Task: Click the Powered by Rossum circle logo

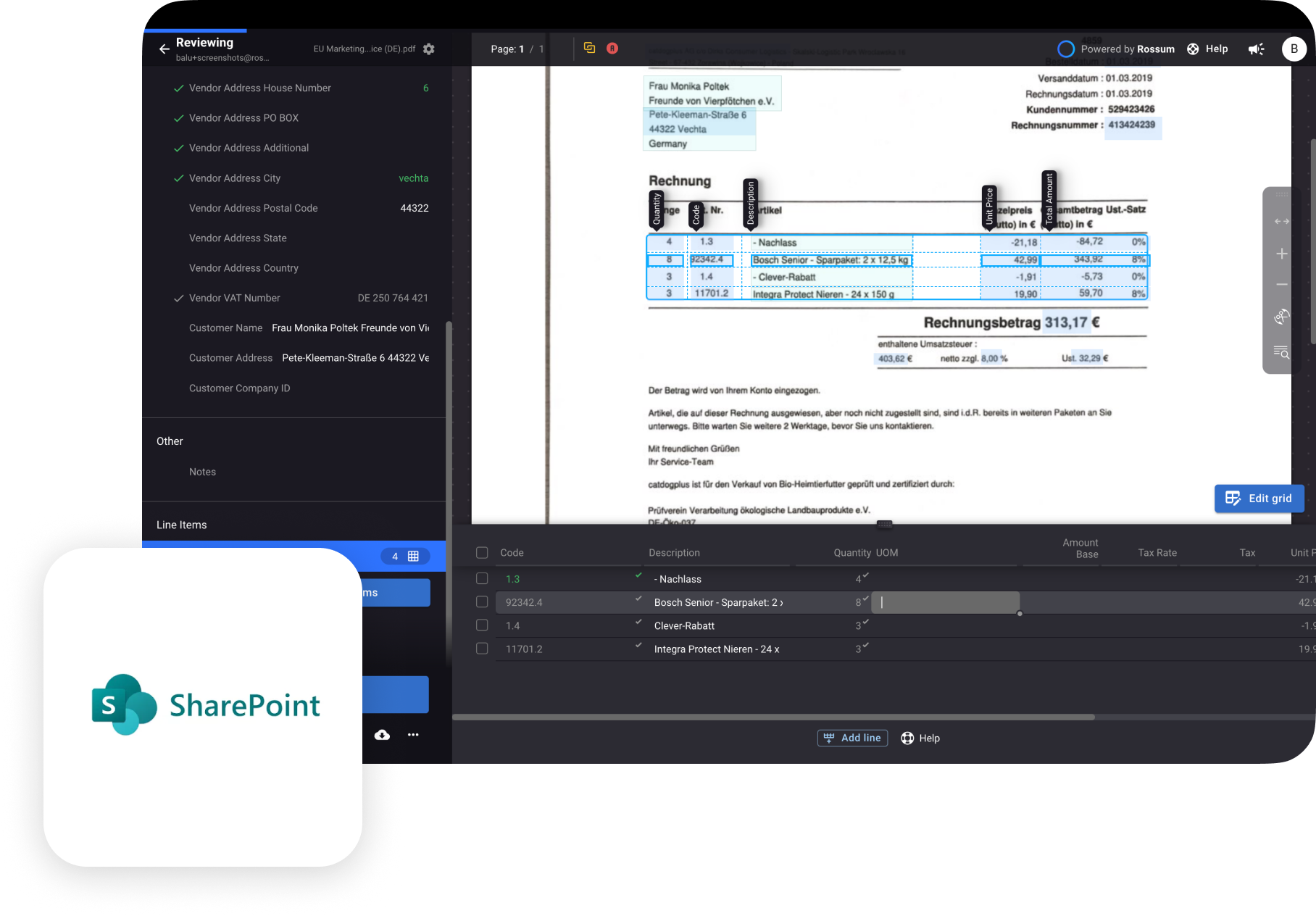Action: [1066, 49]
